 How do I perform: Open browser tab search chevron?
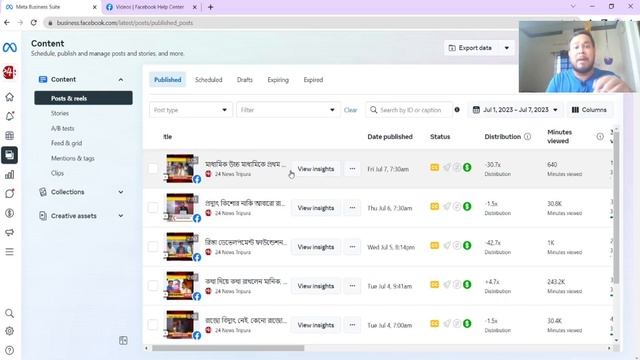click(573, 7)
